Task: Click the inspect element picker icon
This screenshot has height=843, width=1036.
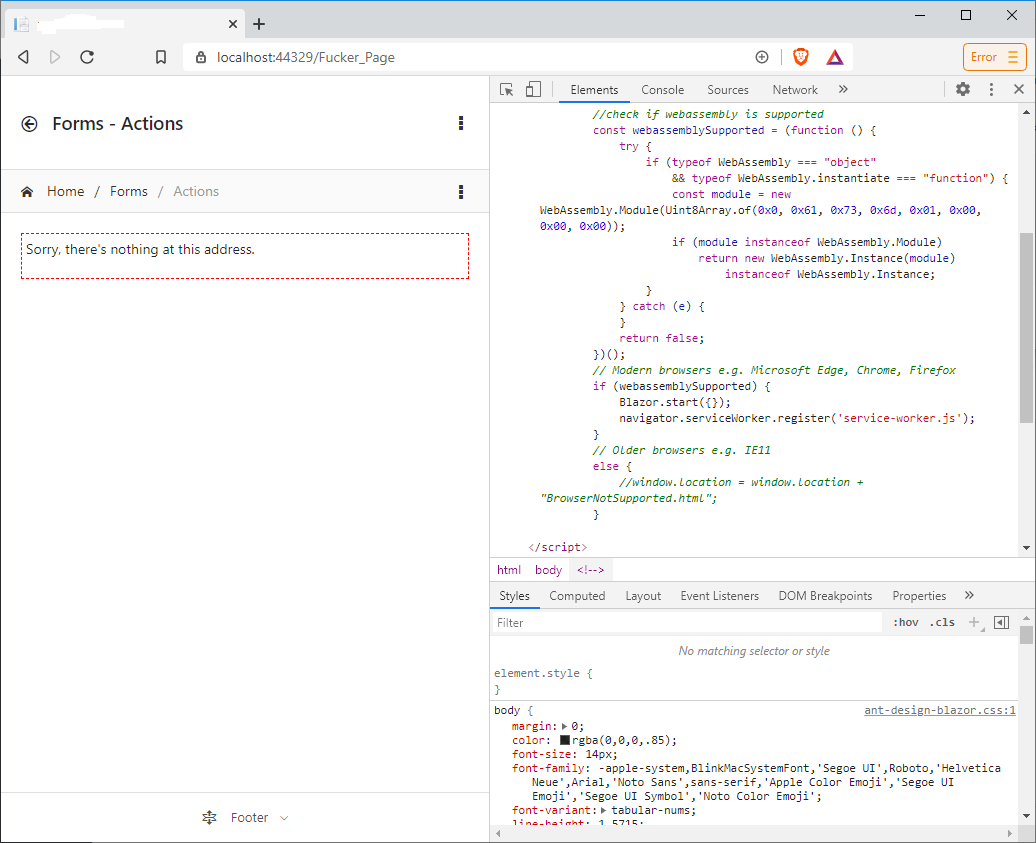Action: tap(507, 90)
